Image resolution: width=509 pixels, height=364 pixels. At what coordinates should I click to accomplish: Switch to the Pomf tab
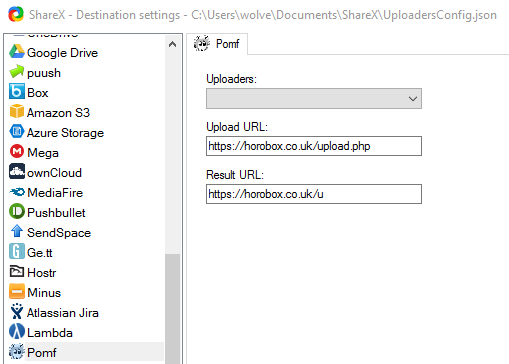coord(217,44)
